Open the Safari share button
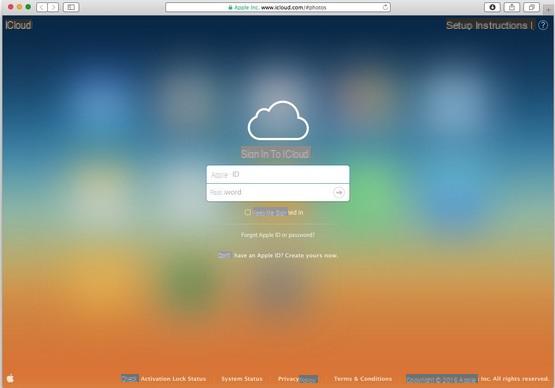This screenshot has width=555, height=388. click(512, 7)
